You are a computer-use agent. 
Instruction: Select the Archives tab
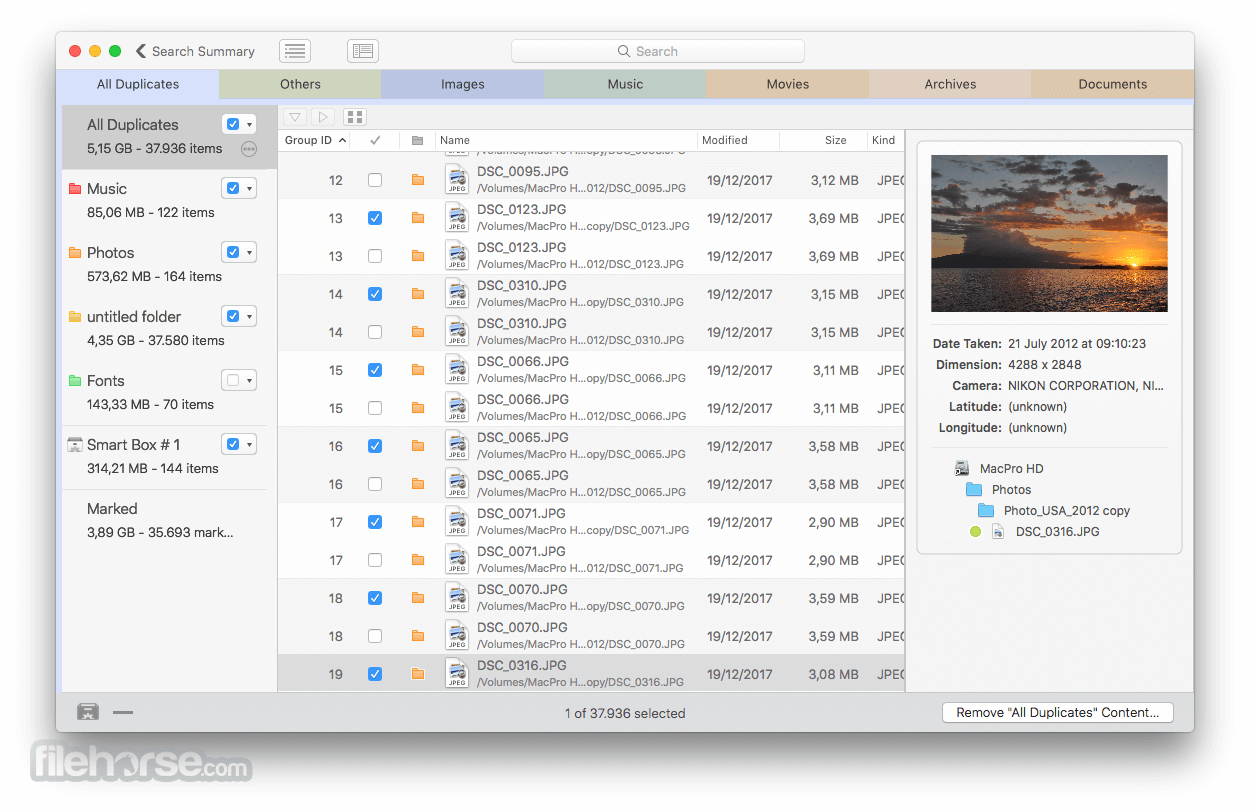point(950,84)
